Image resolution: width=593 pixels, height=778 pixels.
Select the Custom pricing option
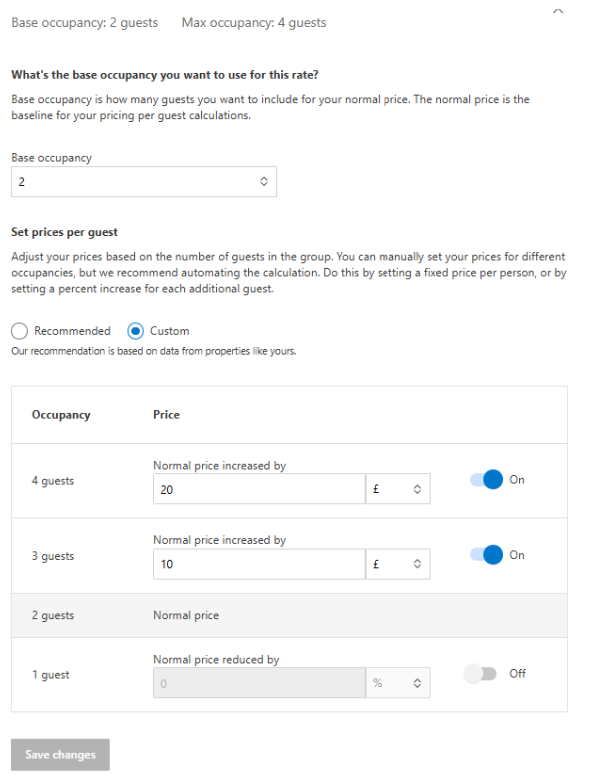tap(135, 331)
